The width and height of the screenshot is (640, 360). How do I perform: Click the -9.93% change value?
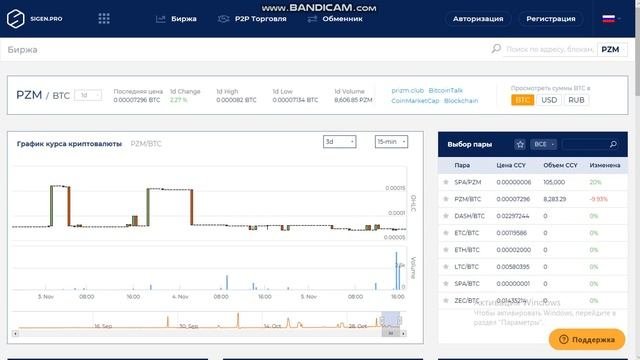(x=599, y=199)
